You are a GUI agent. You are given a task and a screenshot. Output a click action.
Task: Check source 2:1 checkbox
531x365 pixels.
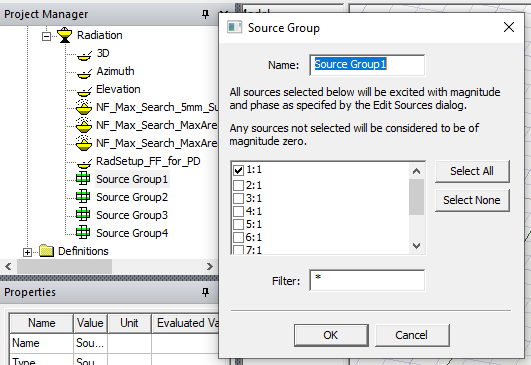coord(238,186)
